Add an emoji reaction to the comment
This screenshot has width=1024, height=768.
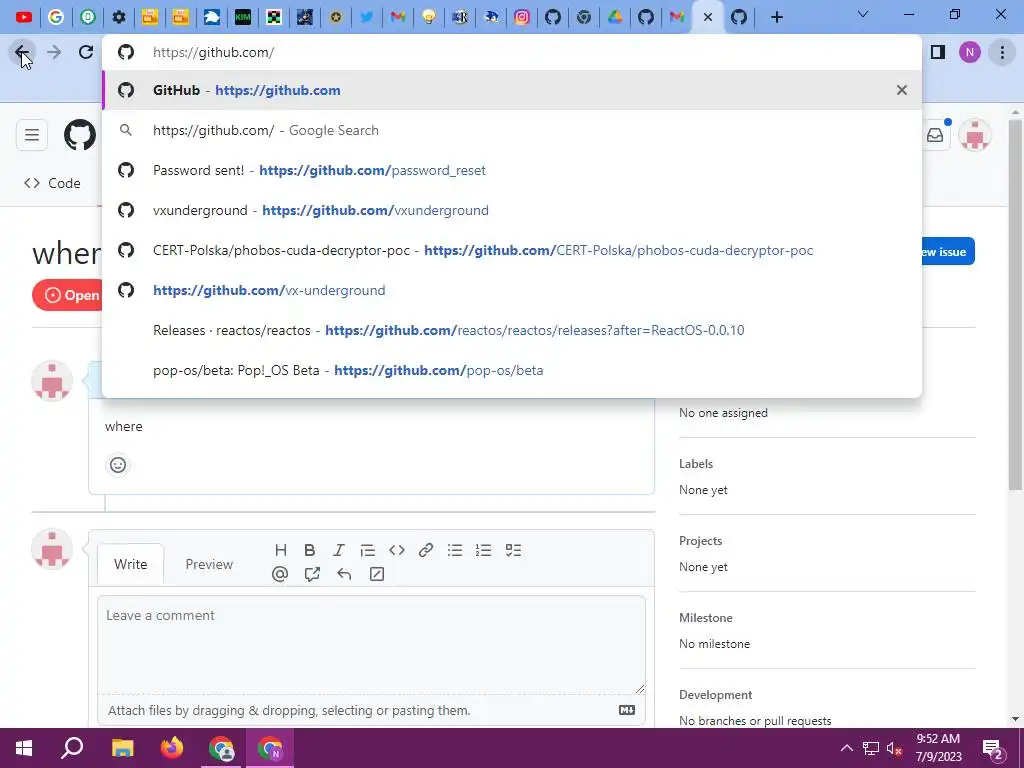click(x=118, y=465)
